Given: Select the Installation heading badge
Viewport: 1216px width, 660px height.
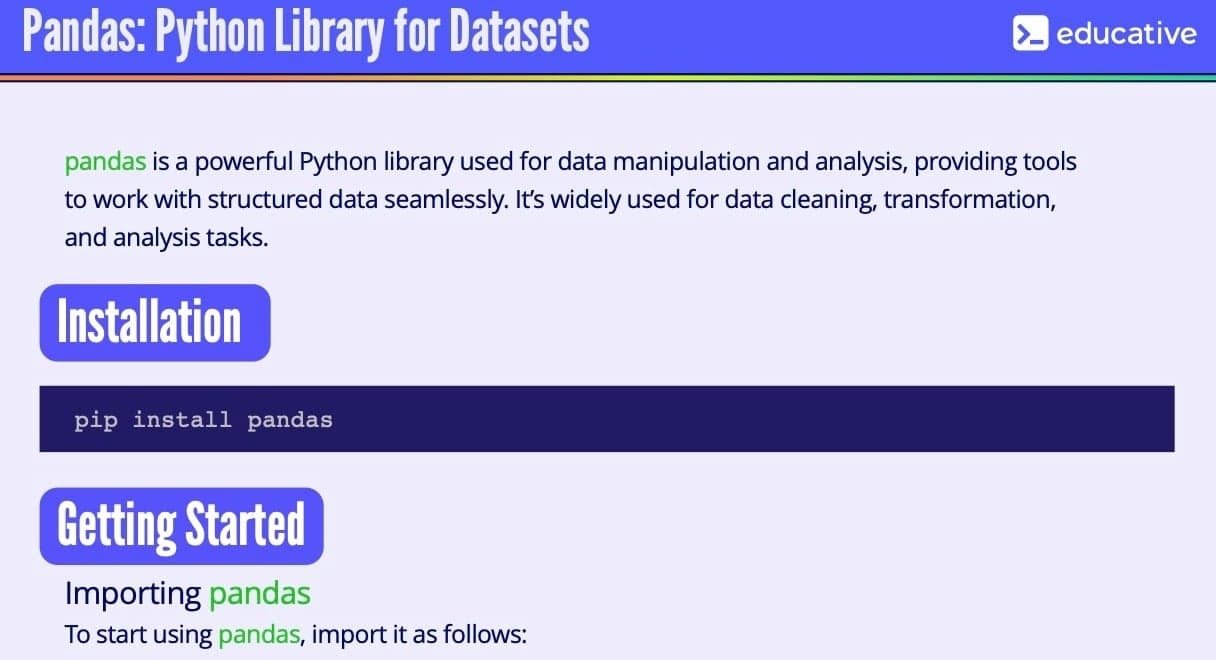Looking at the screenshot, I should [154, 322].
